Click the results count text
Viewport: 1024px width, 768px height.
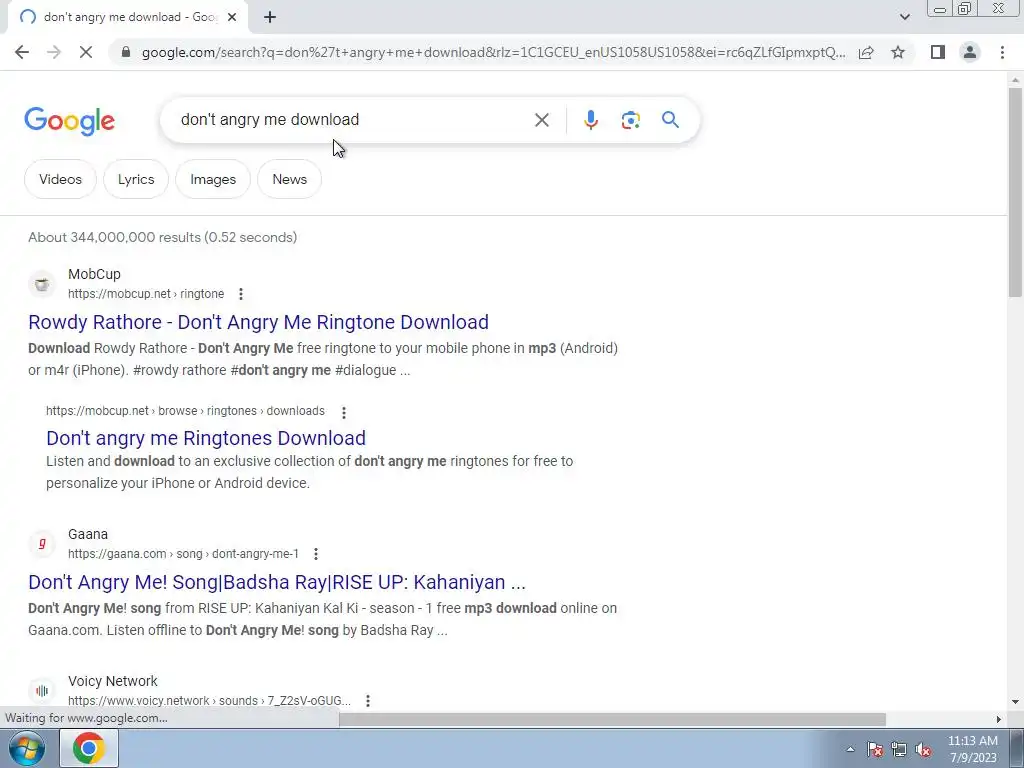click(163, 237)
